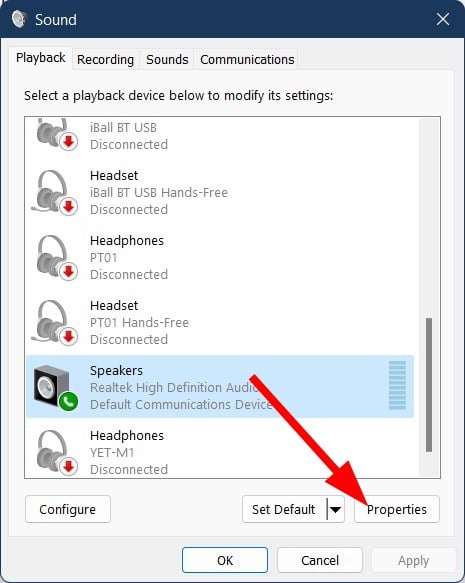Select the Playback tab
Image resolution: width=465 pixels, height=583 pixels.
click(41, 58)
